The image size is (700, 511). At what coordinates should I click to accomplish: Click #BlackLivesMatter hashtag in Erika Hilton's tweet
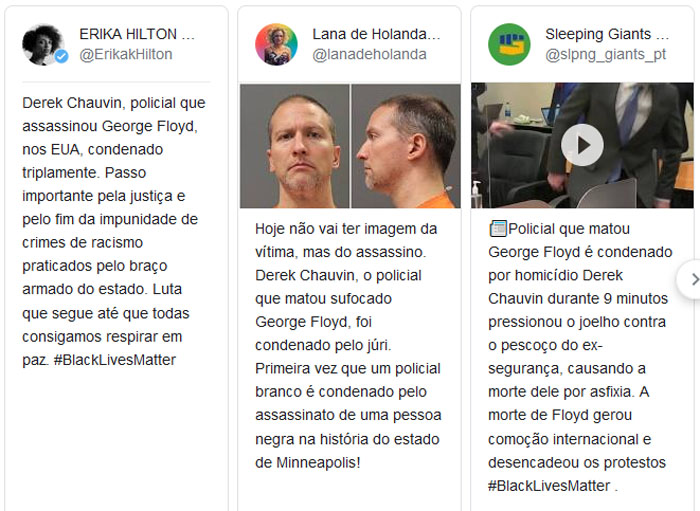(115, 360)
